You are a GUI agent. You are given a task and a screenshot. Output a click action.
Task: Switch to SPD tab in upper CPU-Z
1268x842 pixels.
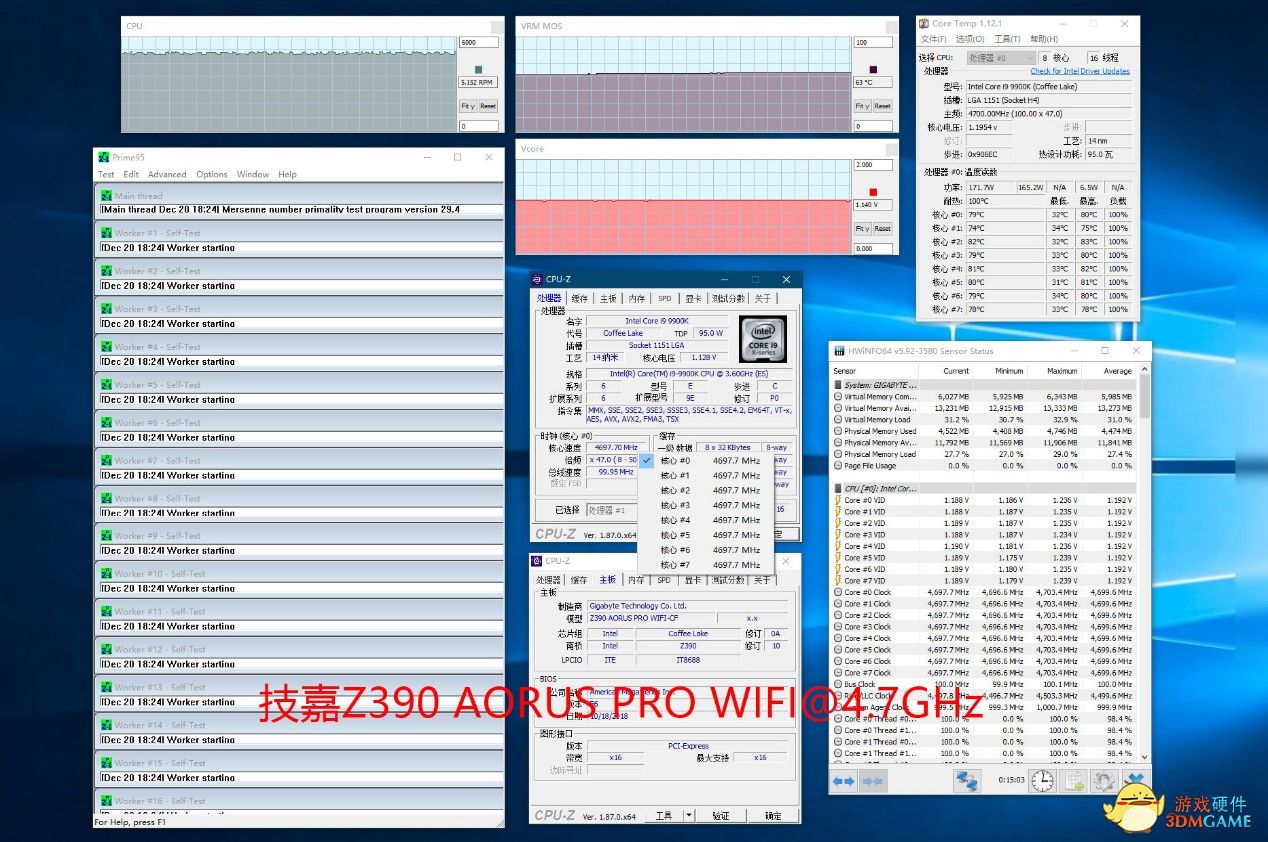[664, 298]
